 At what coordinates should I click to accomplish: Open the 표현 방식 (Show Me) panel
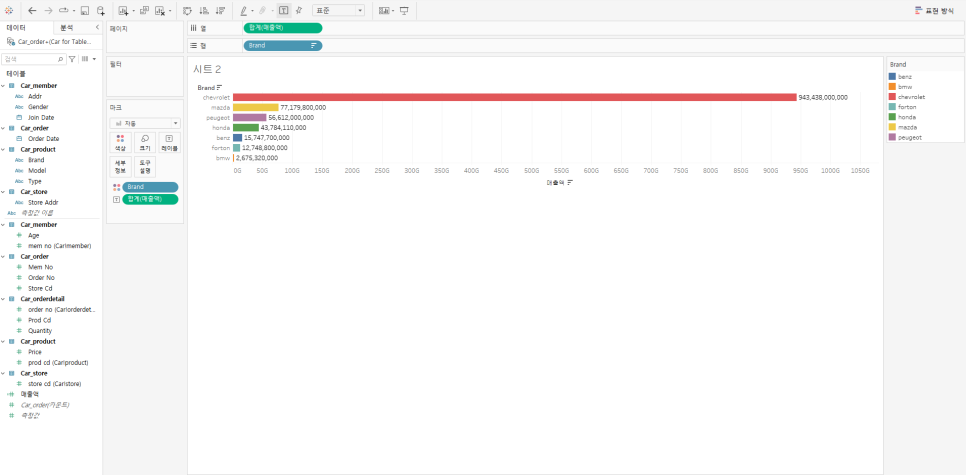934,10
